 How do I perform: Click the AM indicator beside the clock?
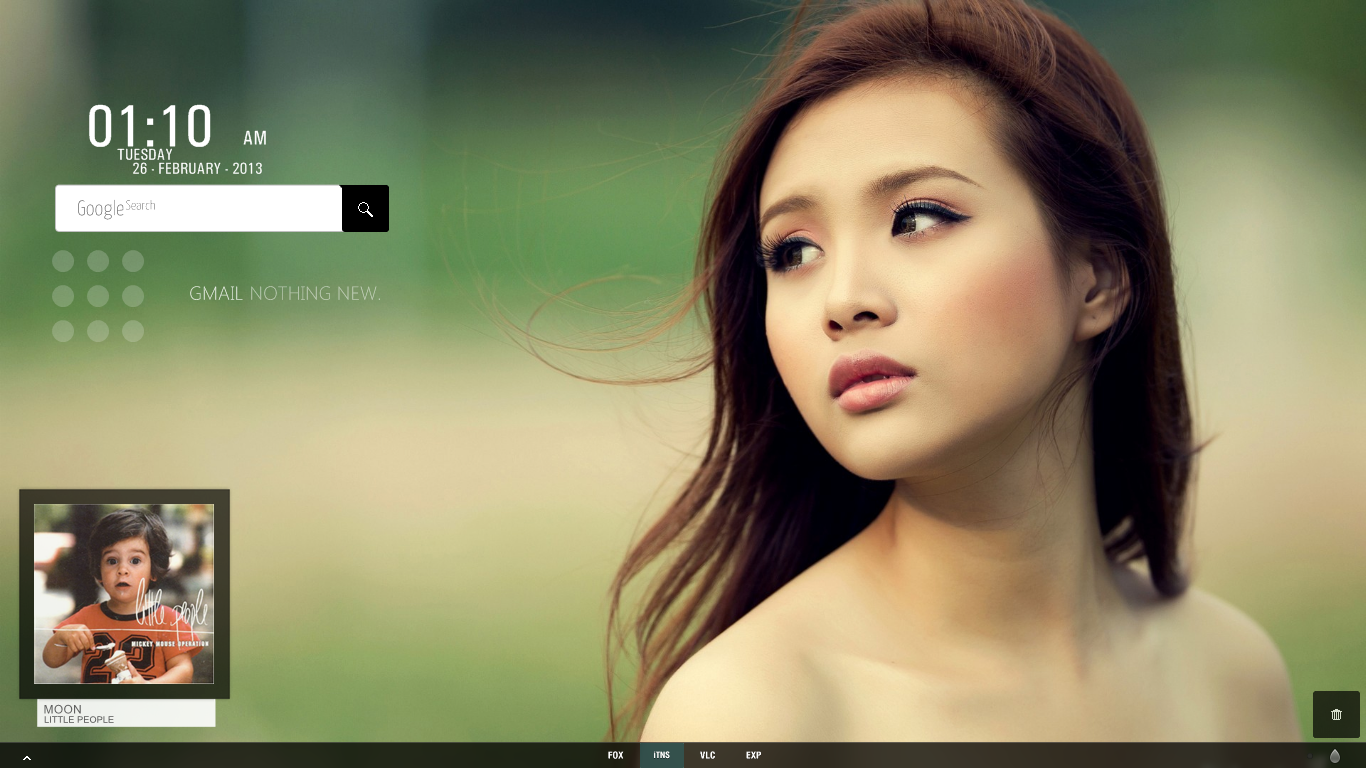(255, 139)
